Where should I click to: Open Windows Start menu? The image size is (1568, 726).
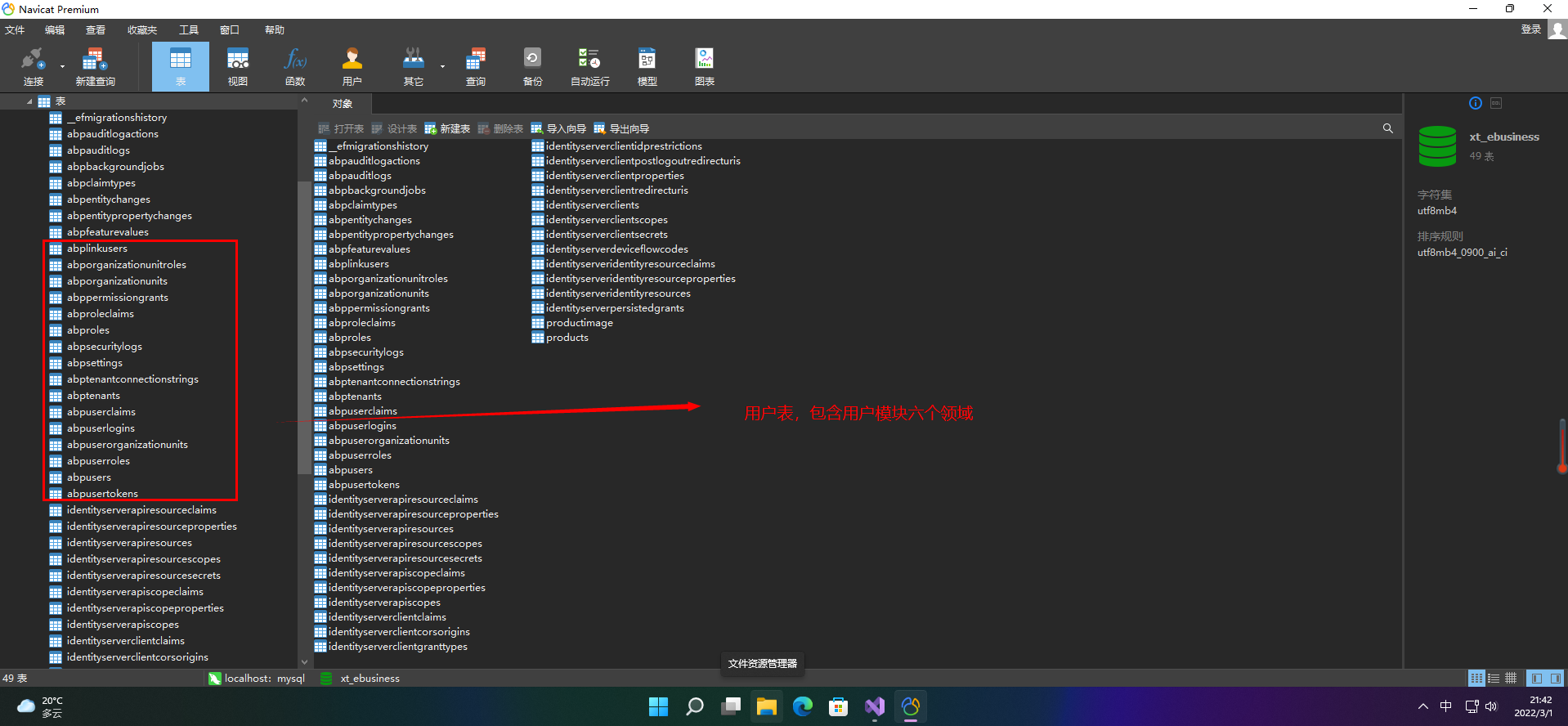click(658, 706)
